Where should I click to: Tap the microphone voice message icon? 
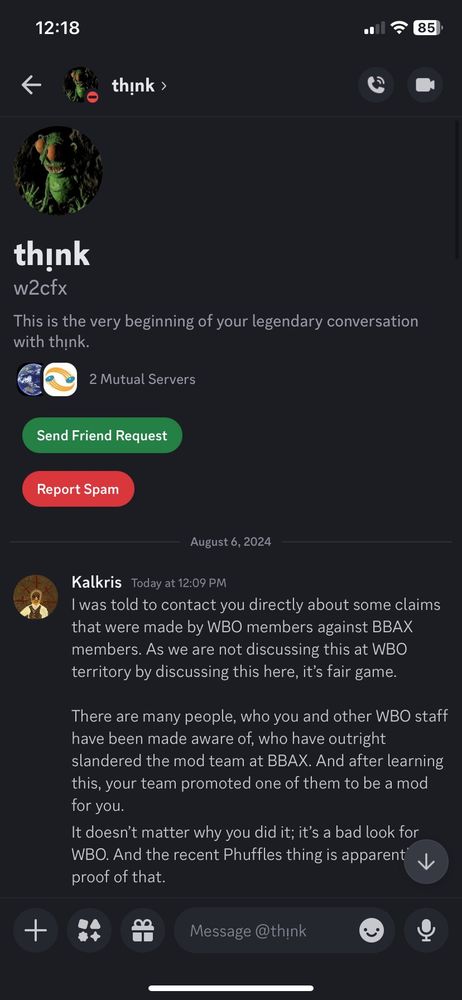click(426, 930)
